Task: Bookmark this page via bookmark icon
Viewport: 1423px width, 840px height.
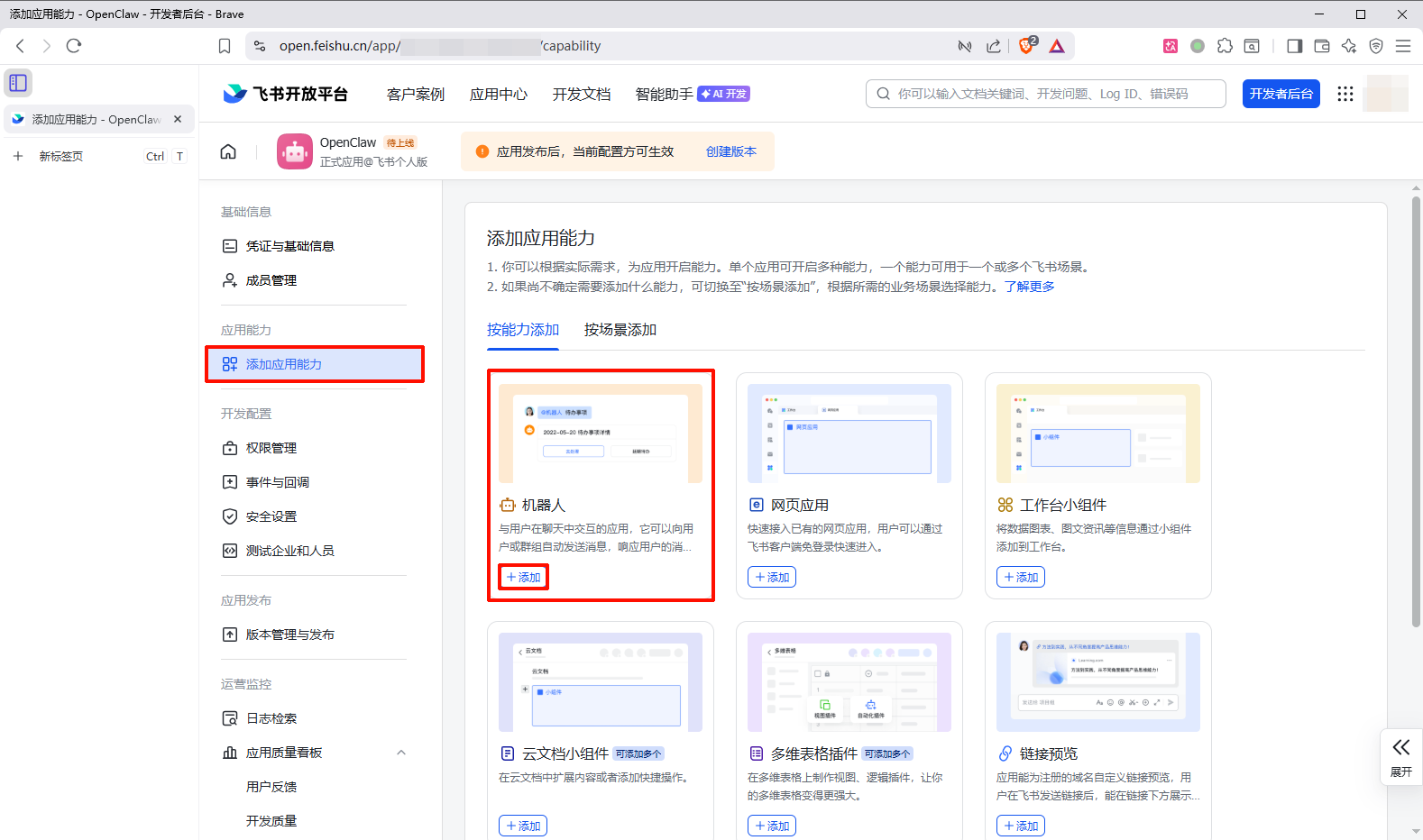Action: (225, 46)
